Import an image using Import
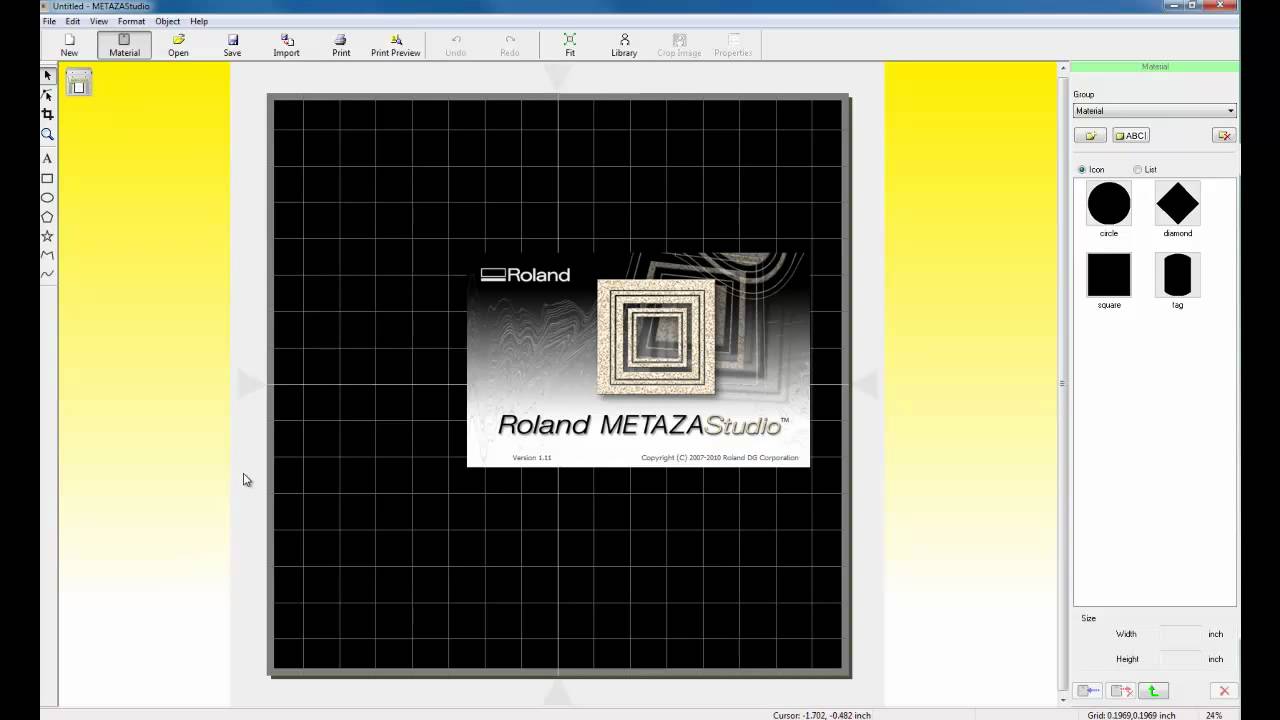The height and width of the screenshot is (720, 1280). point(287,45)
